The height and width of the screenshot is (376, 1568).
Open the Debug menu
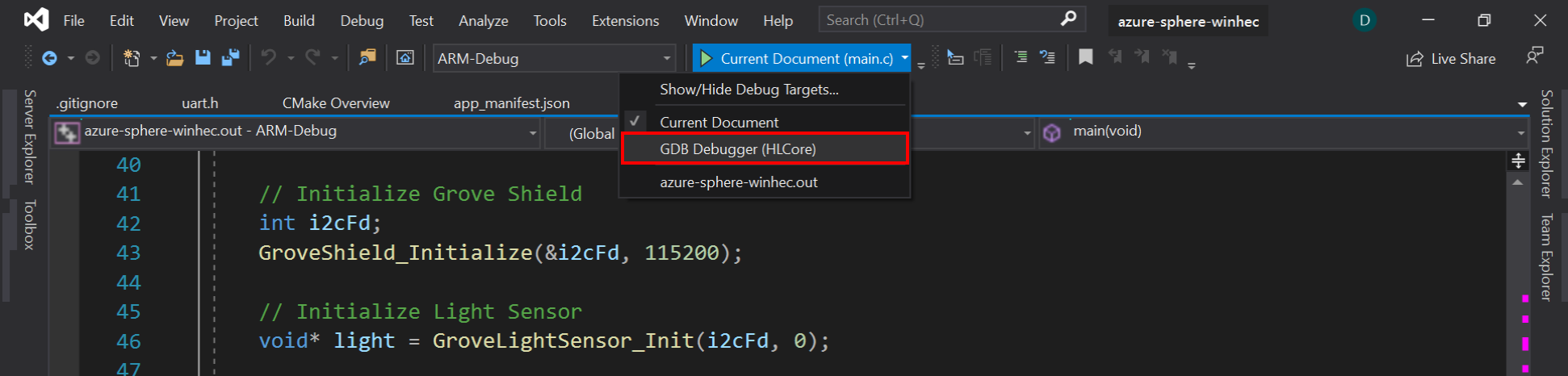coord(362,21)
